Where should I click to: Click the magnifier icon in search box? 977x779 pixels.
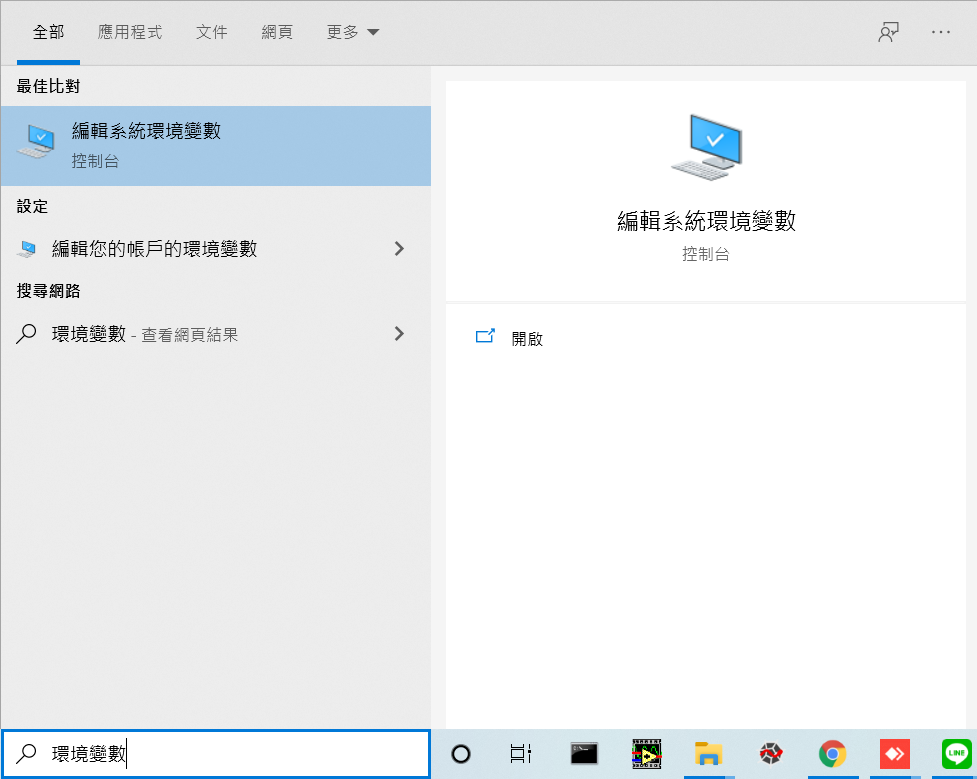click(26, 753)
